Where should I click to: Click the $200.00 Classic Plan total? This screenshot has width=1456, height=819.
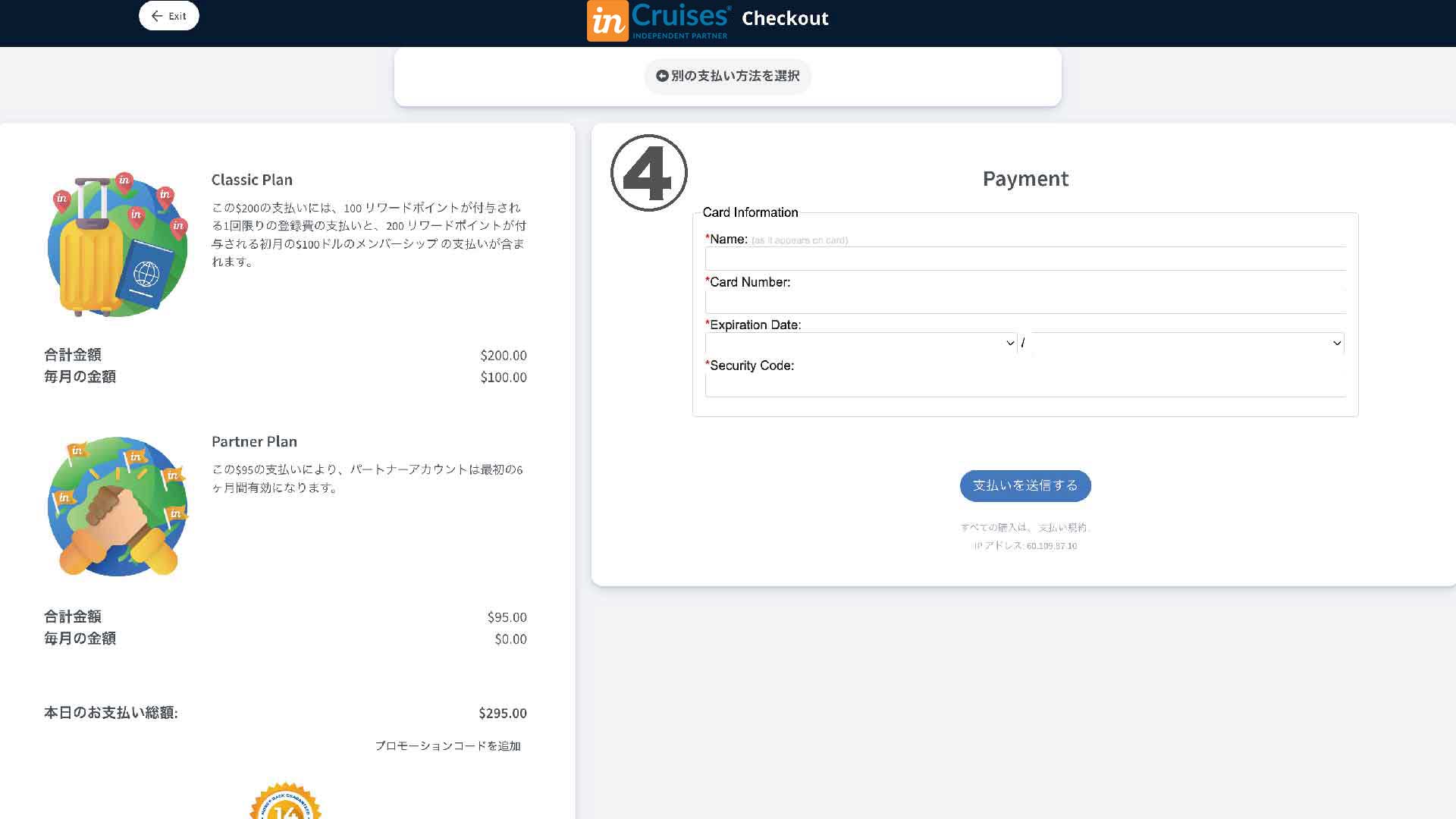click(504, 356)
